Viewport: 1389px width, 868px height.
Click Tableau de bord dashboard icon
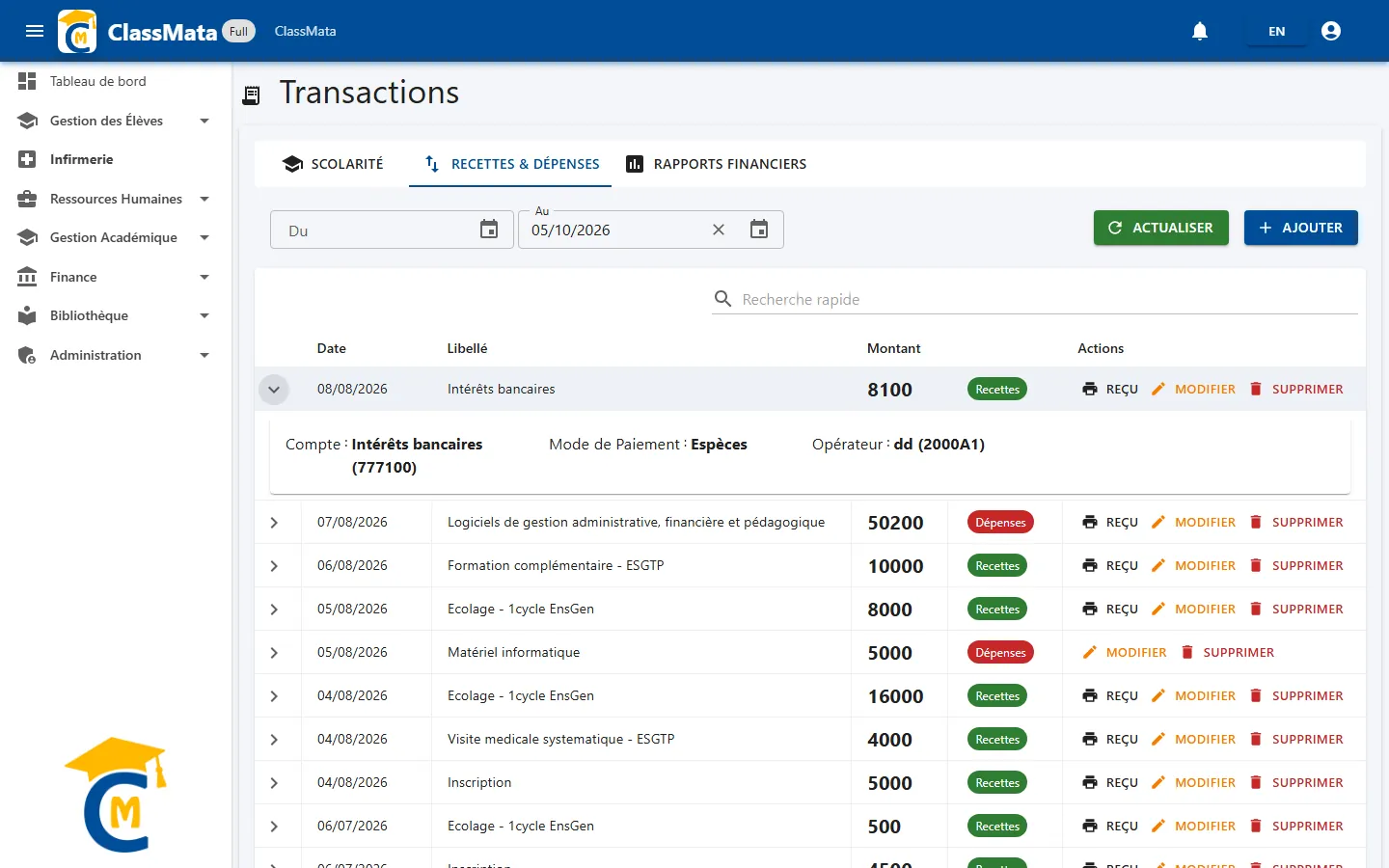27,81
